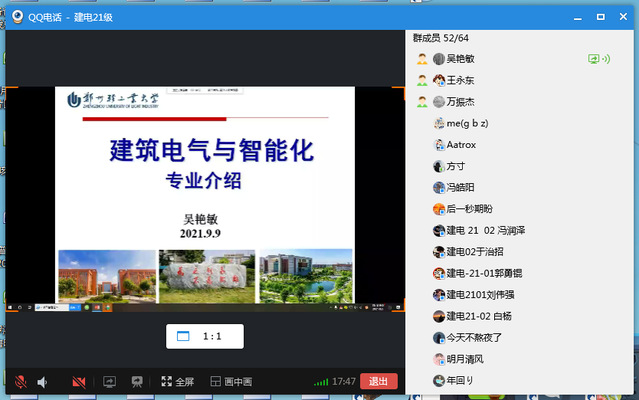The width and height of the screenshot is (639, 400).
Task: Unmute the microphone in call toolbar
Action: pyautogui.click(x=19, y=381)
